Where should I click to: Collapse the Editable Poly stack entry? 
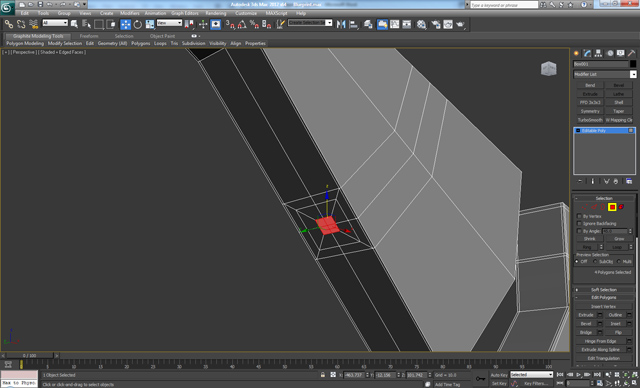(578, 131)
